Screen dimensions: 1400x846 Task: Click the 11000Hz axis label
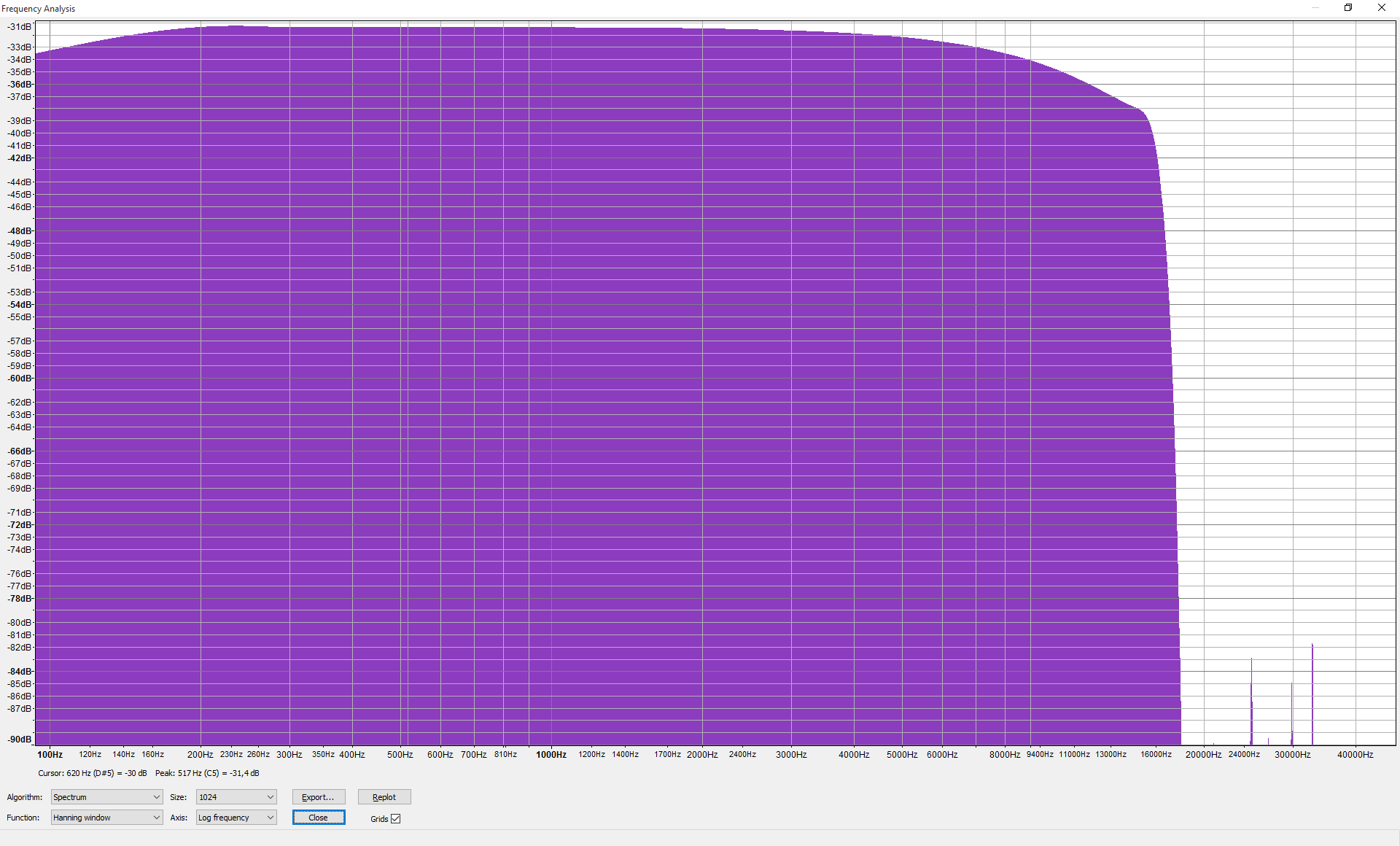(x=1074, y=755)
